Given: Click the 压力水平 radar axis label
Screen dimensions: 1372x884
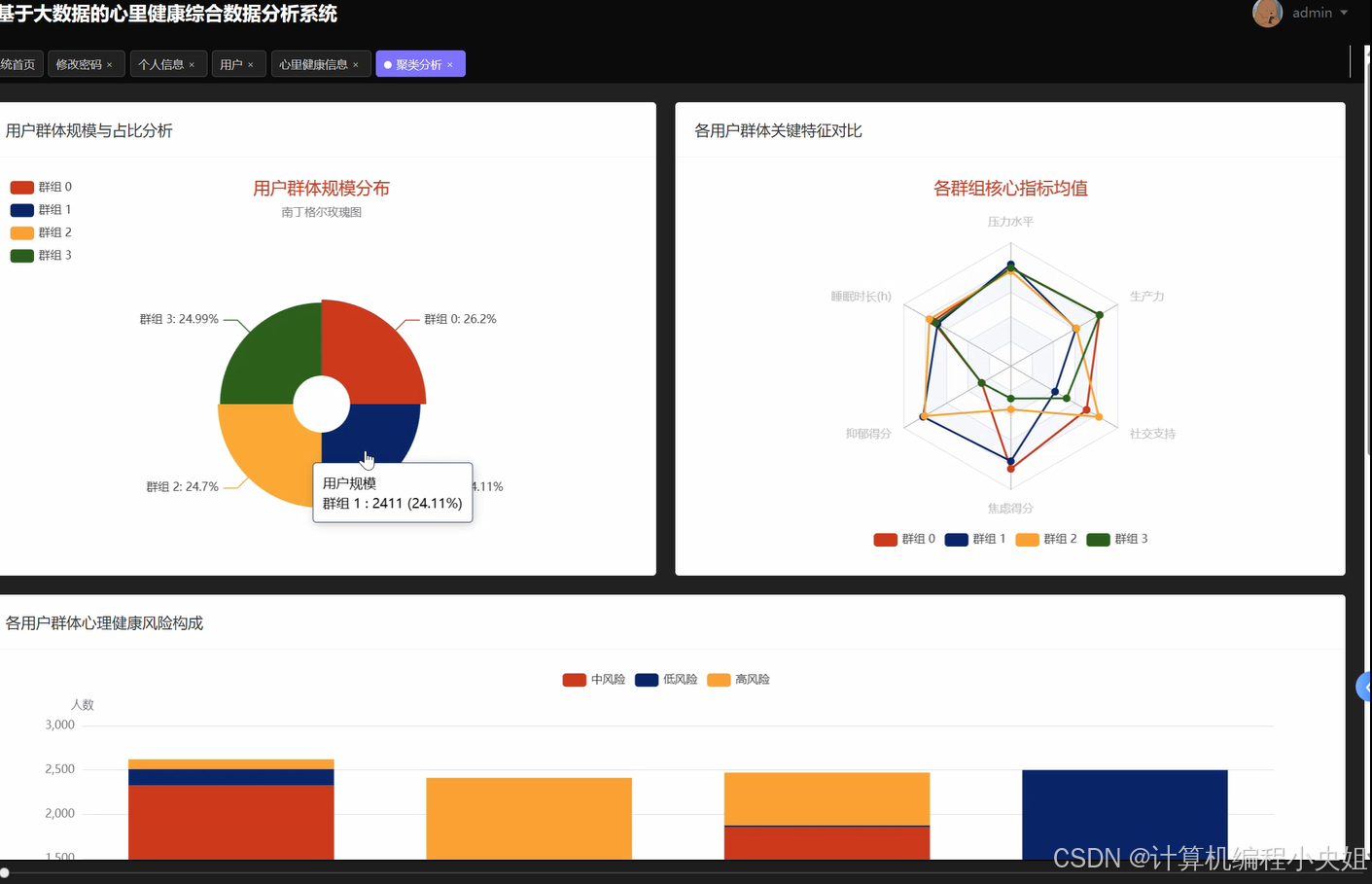Looking at the screenshot, I should pyautogui.click(x=1010, y=222).
